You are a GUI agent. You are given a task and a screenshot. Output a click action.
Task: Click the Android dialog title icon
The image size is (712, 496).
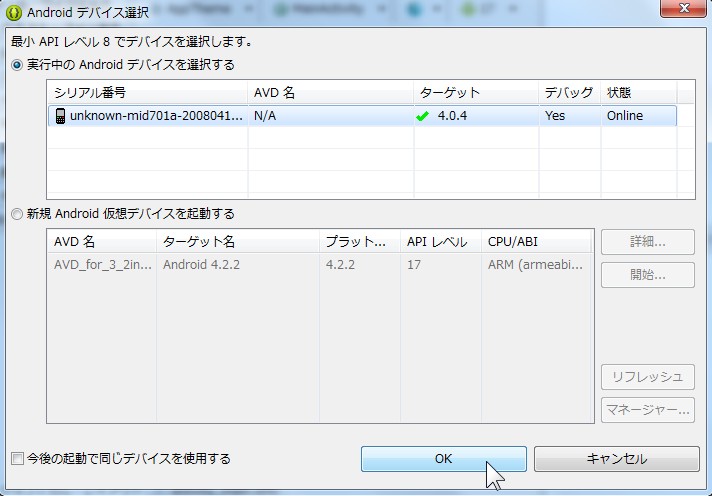click(x=14, y=13)
